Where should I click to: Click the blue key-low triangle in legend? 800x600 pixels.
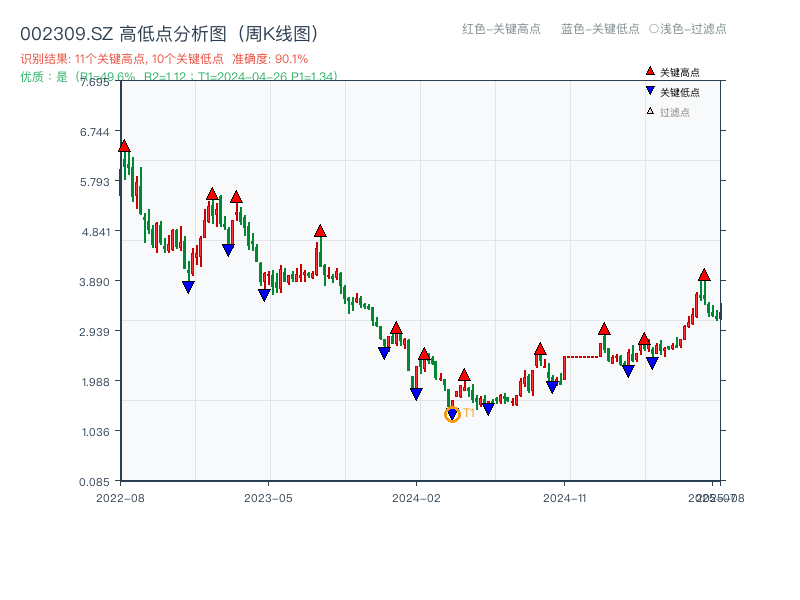(650, 92)
